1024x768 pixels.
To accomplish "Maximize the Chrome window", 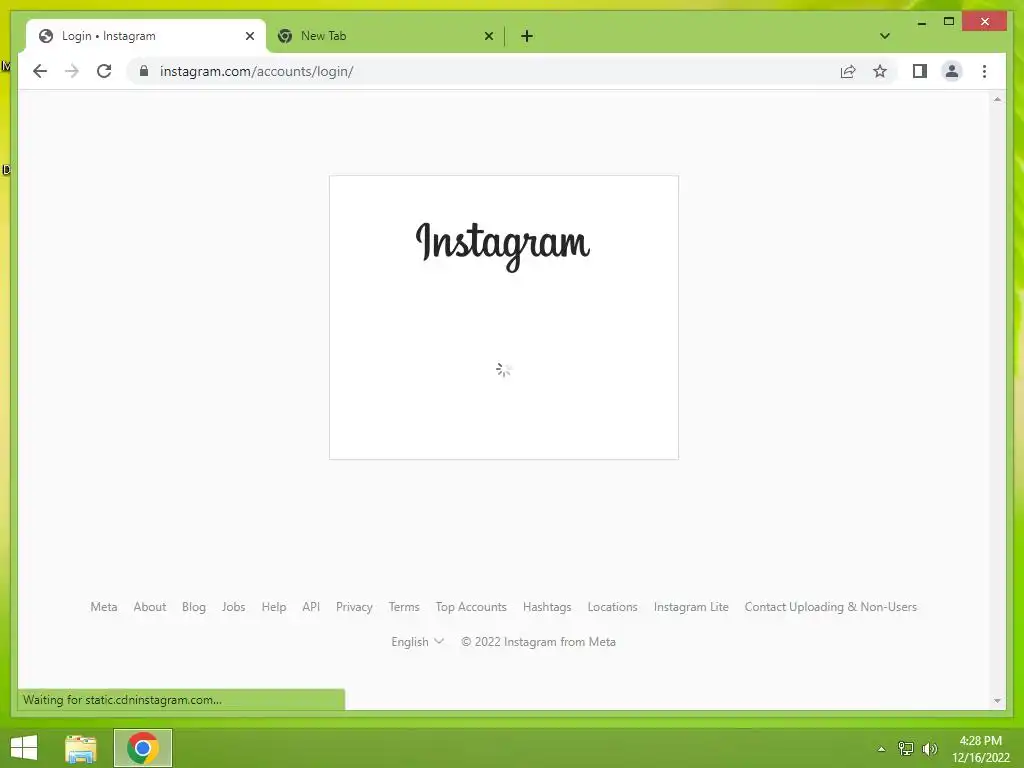I will click(949, 22).
